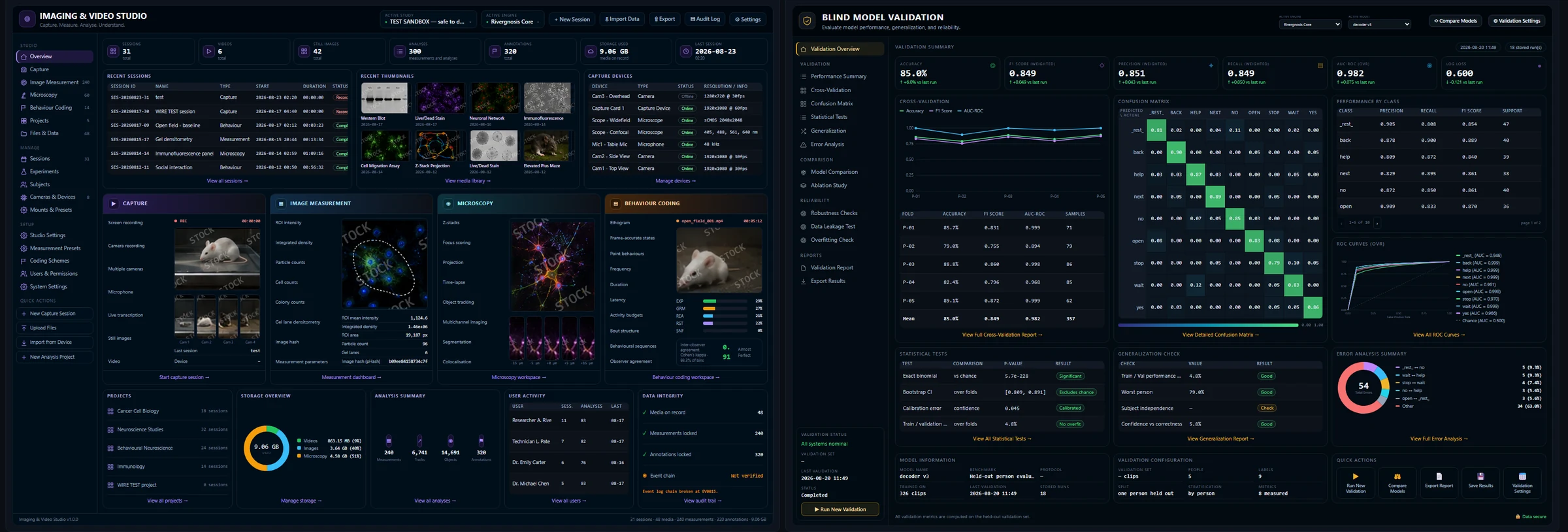Click the Imaging & Video Studio logo icon

pyautogui.click(x=27, y=20)
